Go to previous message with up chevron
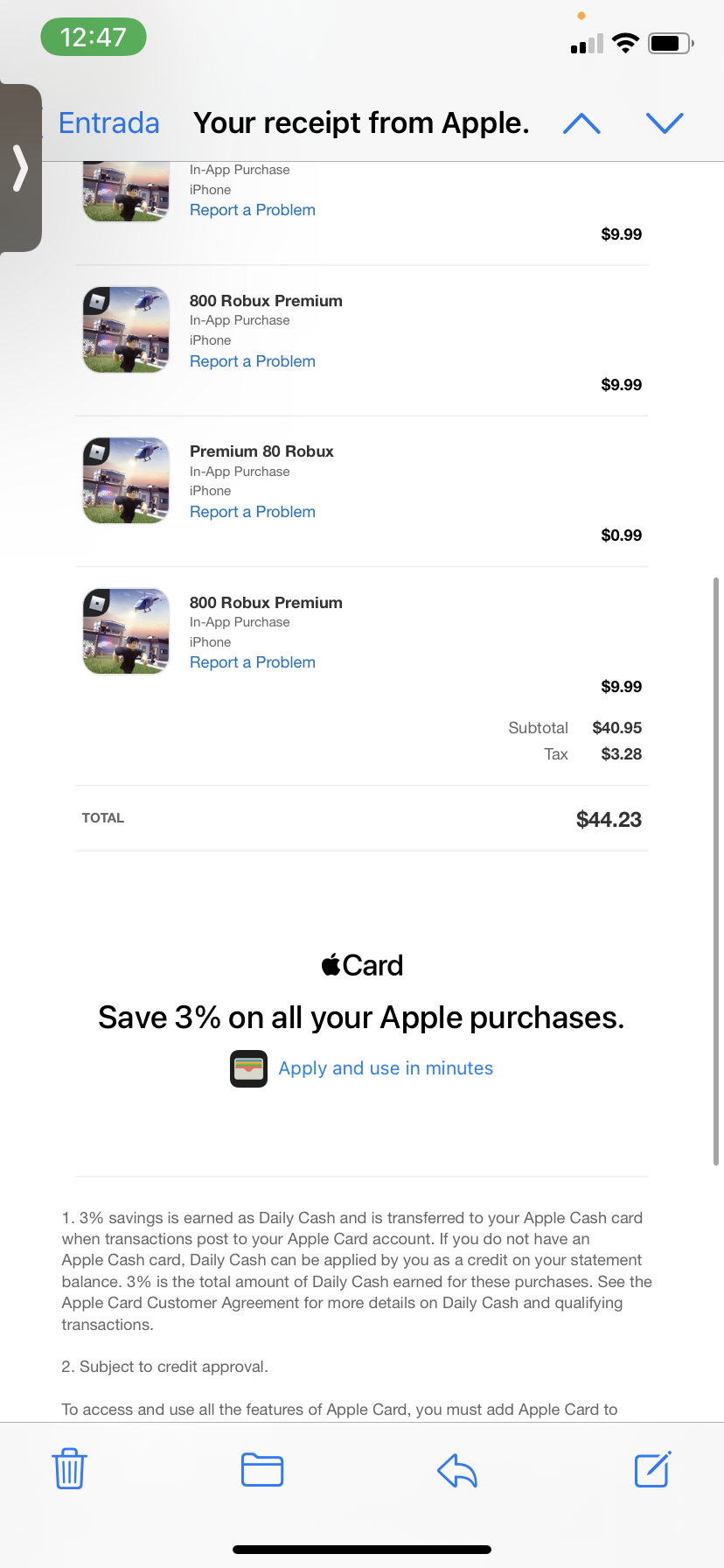 (x=581, y=123)
